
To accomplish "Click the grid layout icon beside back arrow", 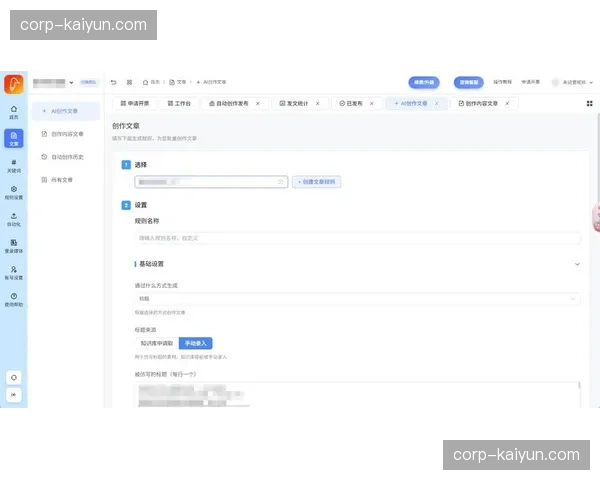I will coord(129,82).
